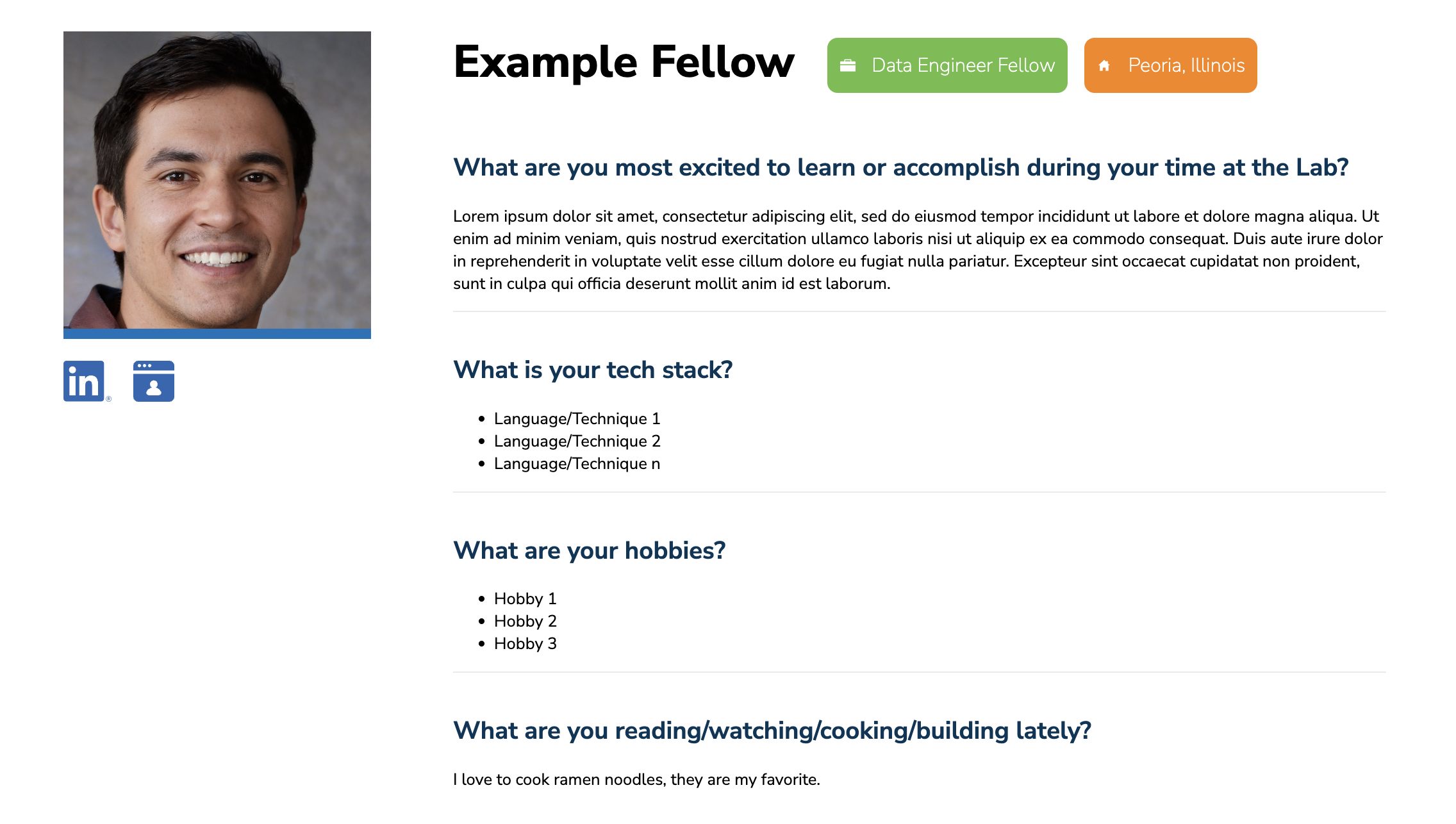Click 'Language/Technique 1' in the tech stack list
The image size is (1456, 824).
(x=577, y=418)
